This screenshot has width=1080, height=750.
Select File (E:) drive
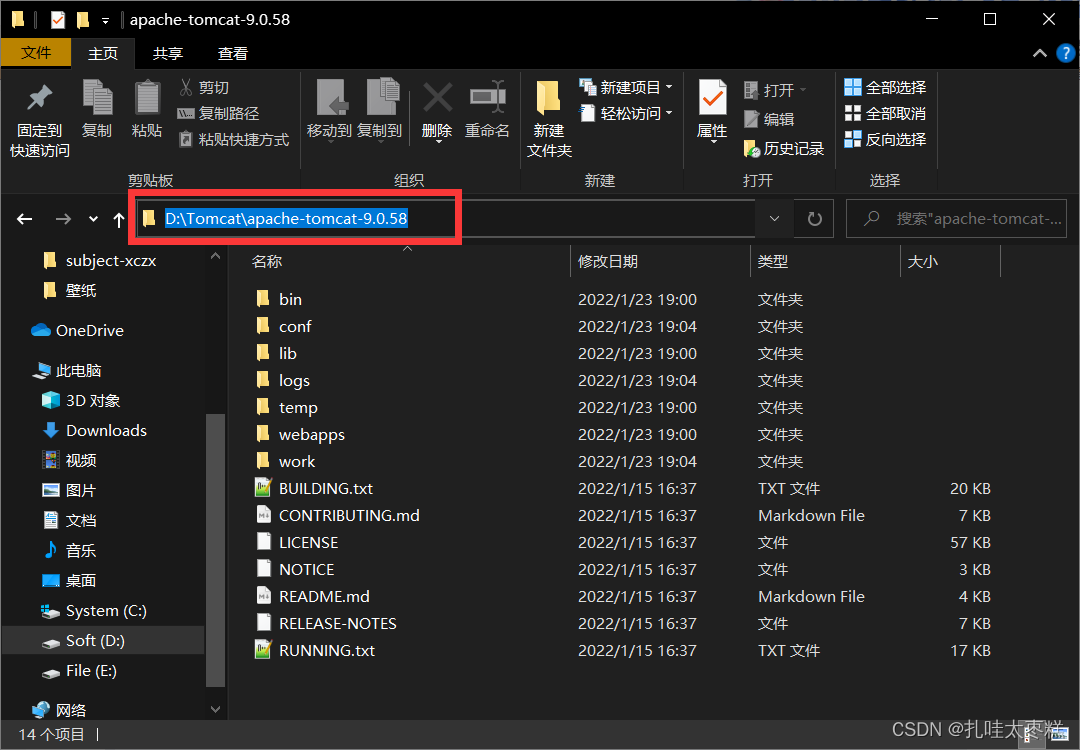coord(79,671)
